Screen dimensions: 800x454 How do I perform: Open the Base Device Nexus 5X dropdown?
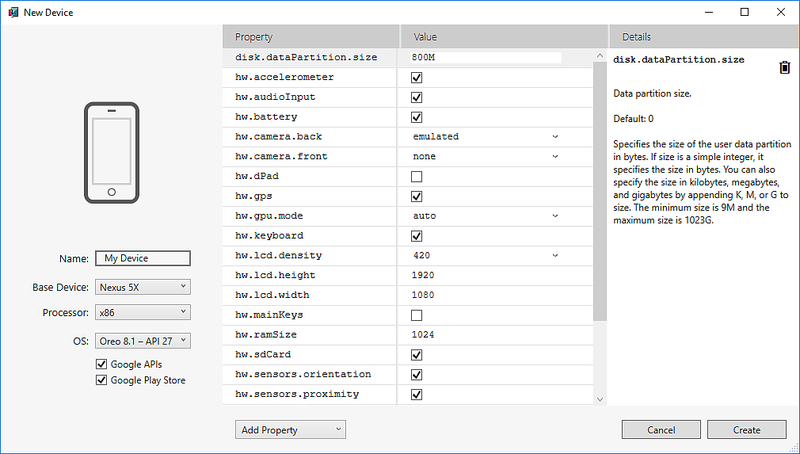[142, 287]
